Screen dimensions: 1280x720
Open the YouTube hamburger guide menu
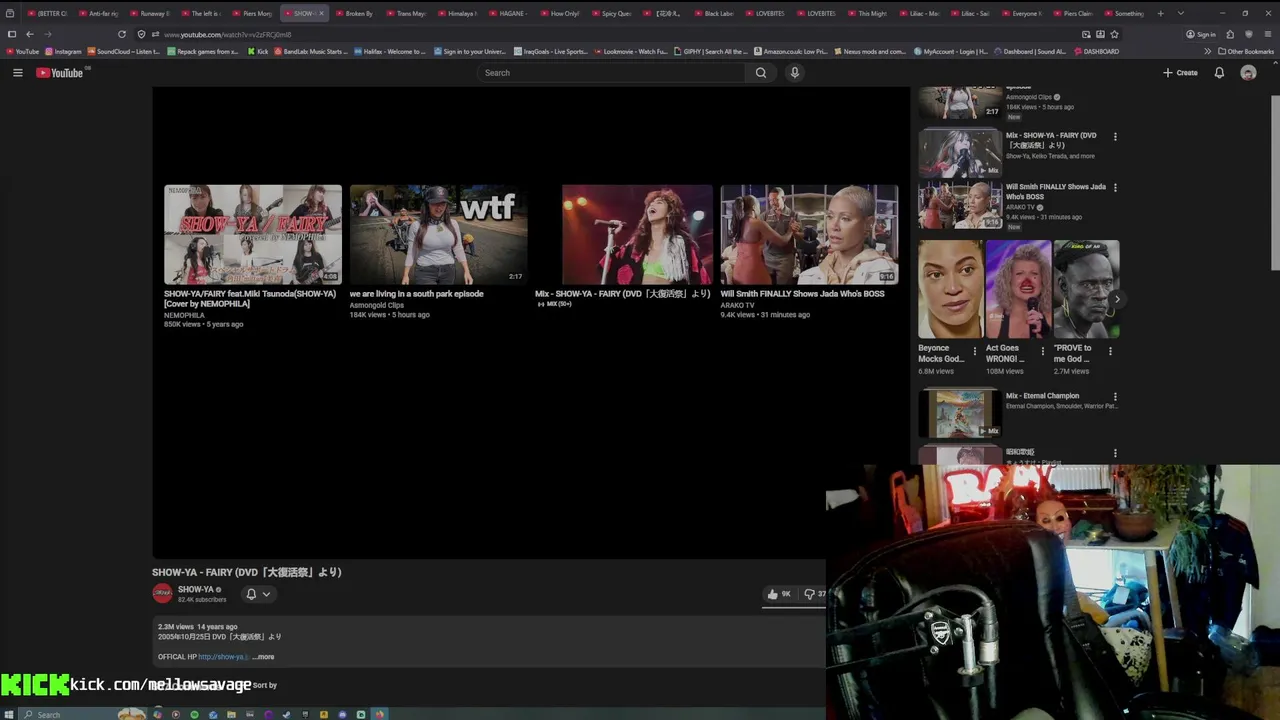tap(17, 73)
